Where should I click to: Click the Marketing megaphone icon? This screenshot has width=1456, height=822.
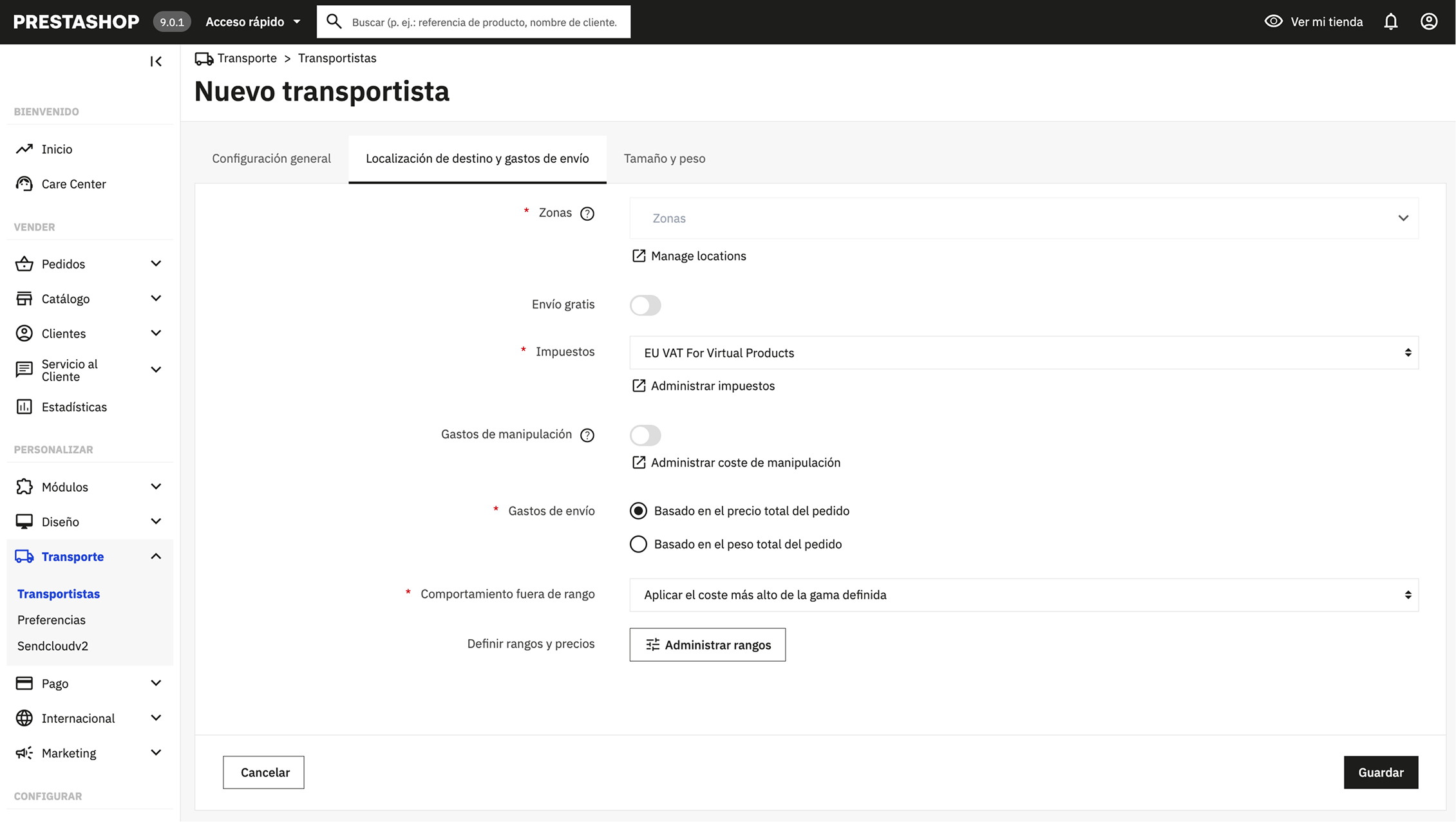point(24,752)
